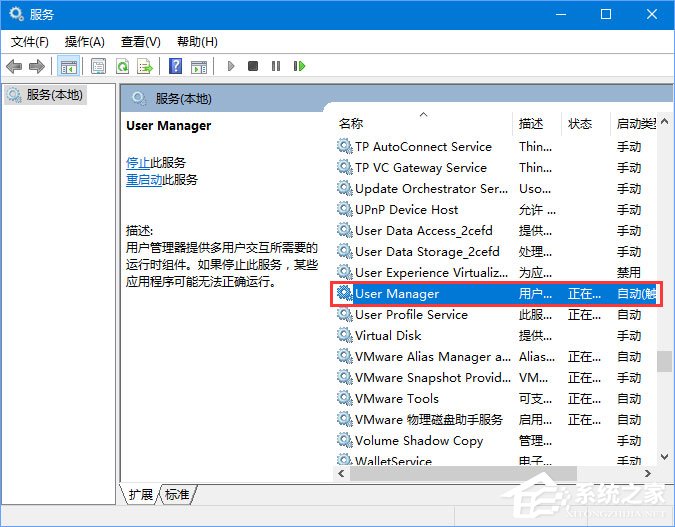Select the Volume Shadow Copy name
The image size is (675, 527).
point(419,440)
